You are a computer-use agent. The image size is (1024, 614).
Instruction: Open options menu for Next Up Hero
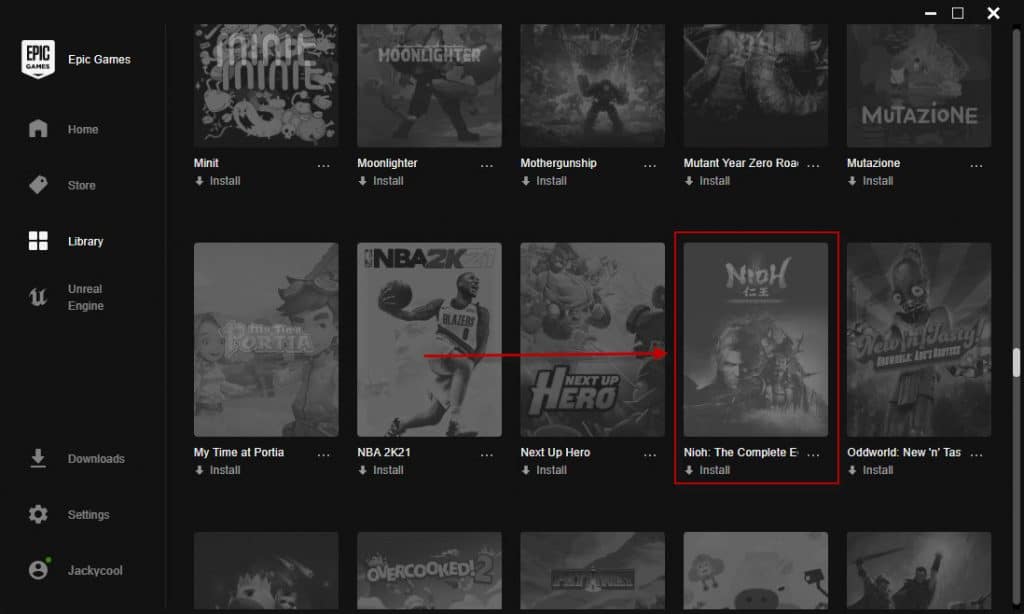(x=650, y=455)
